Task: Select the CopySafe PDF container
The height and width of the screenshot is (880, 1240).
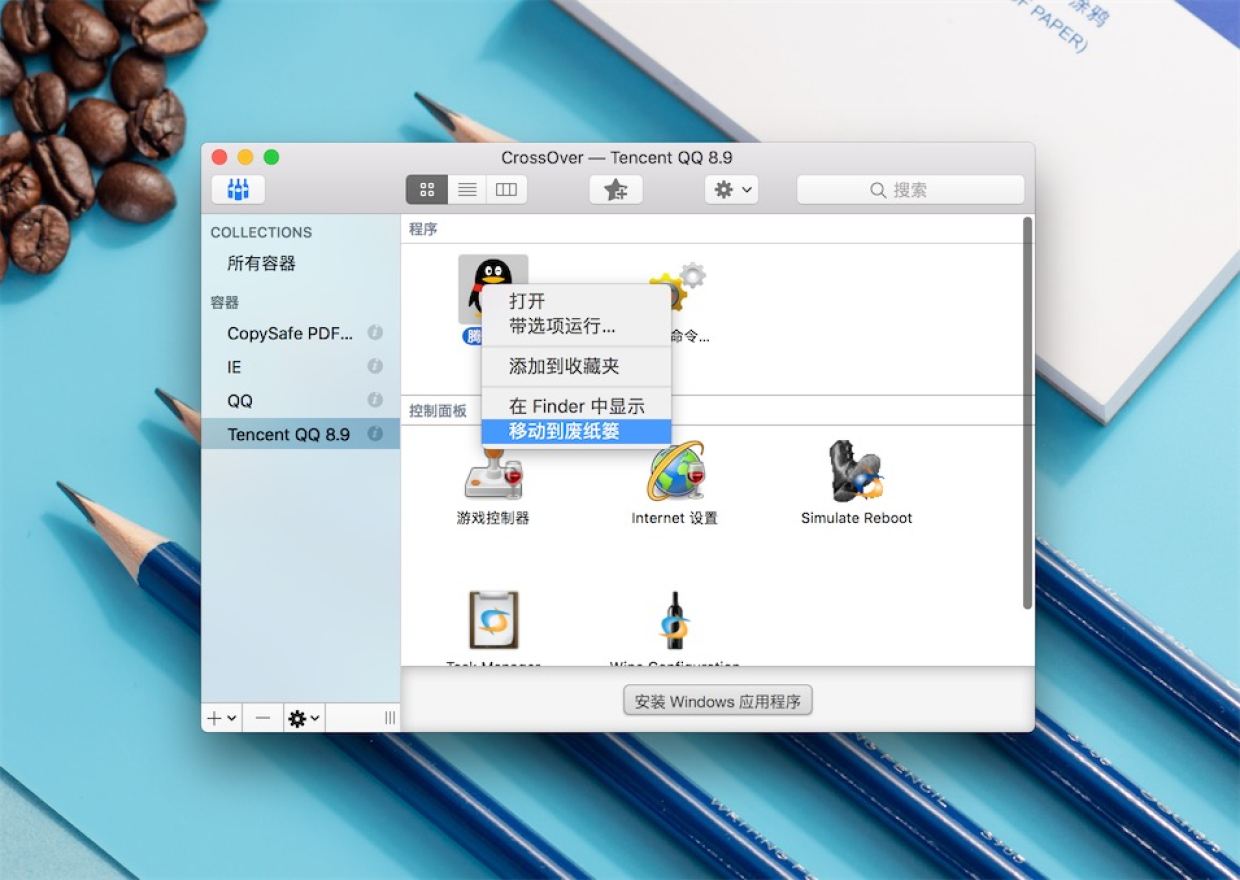Action: click(x=290, y=333)
